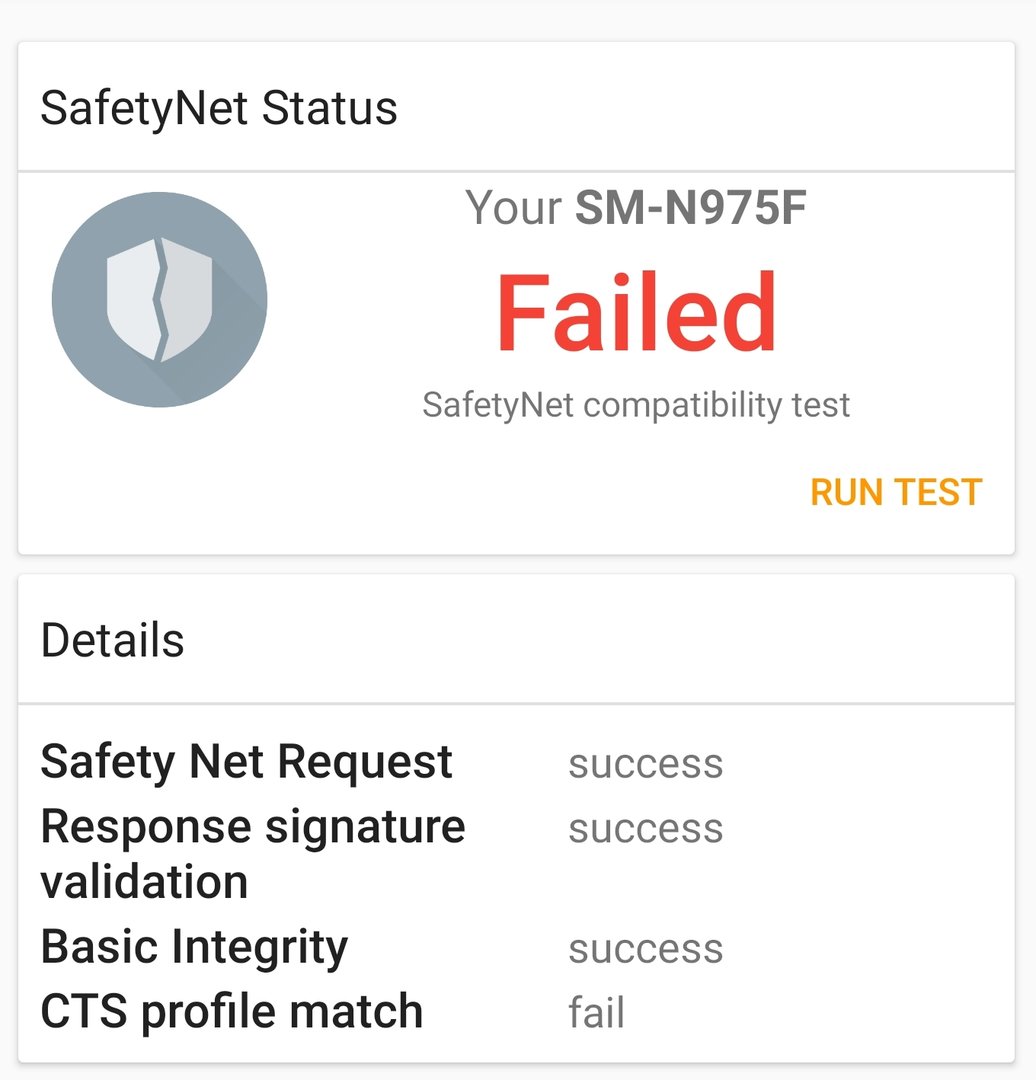Click the Safety Net Request success value
The width and height of the screenshot is (1036, 1080).
[645, 765]
